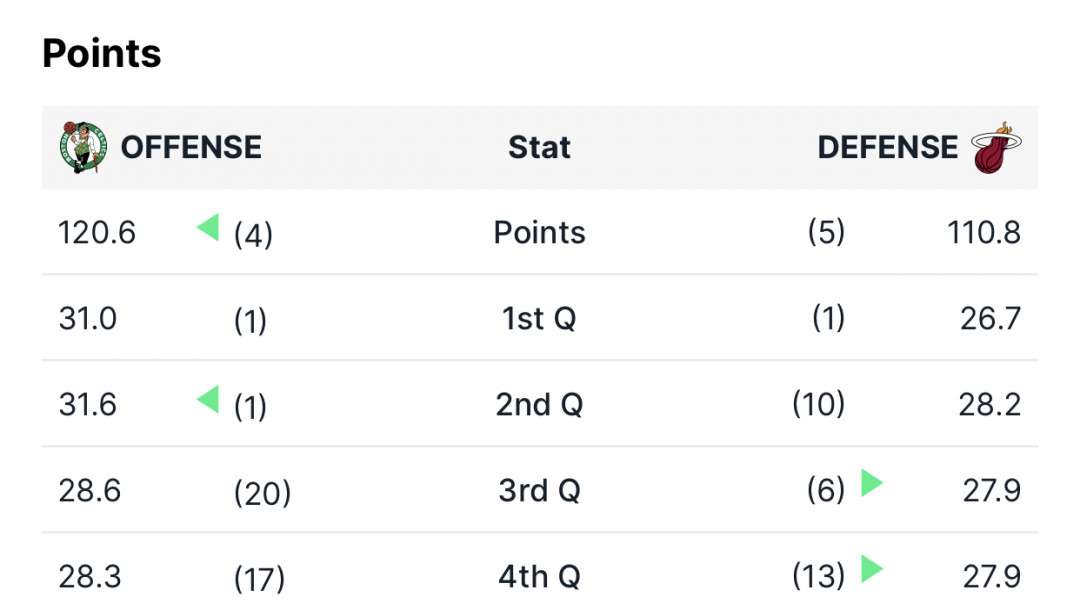Click the 110.8 defense points value
The width and height of the screenshot is (1080, 610).
(984, 233)
